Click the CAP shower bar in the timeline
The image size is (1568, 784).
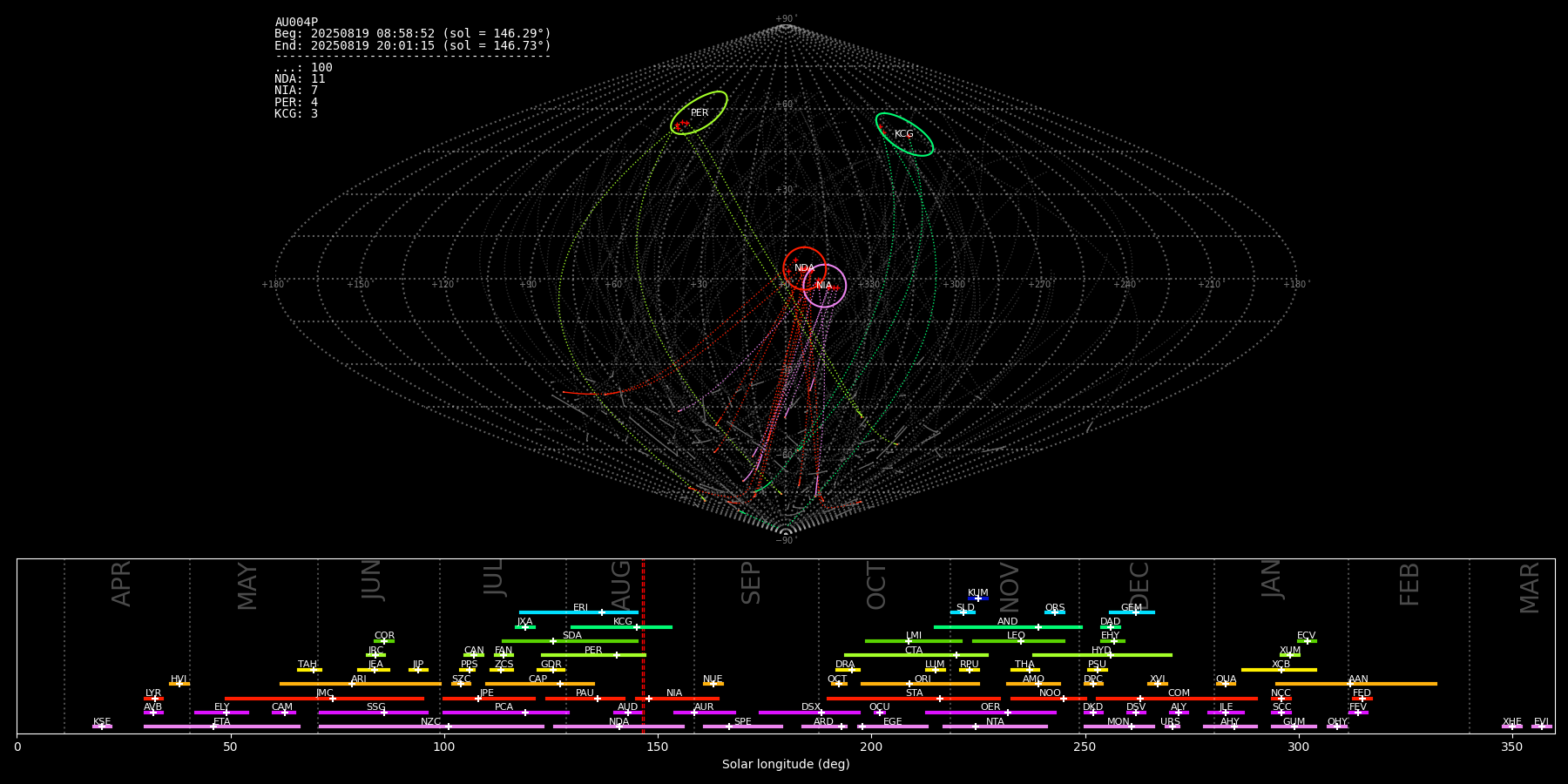tap(540, 684)
